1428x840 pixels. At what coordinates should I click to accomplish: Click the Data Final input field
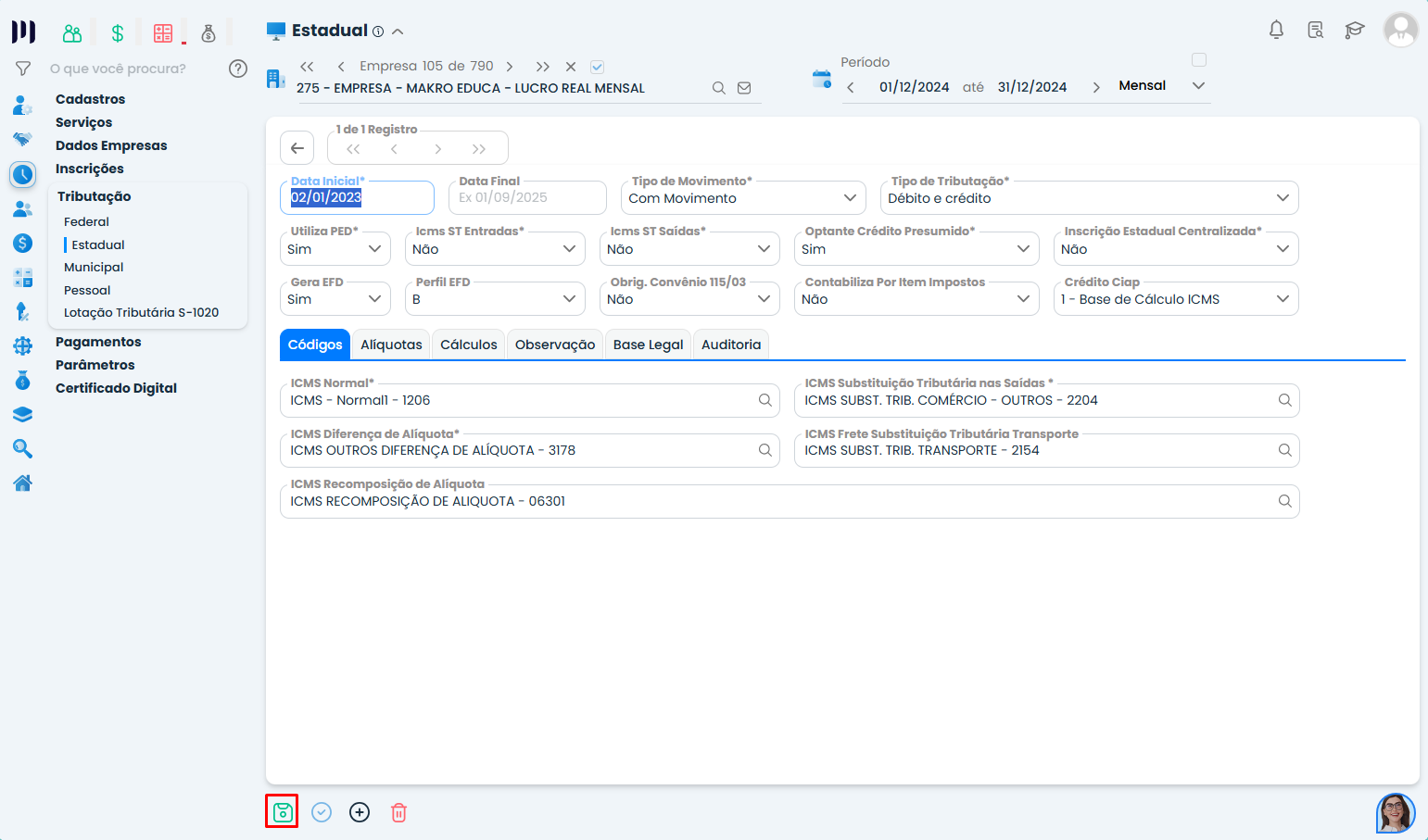point(527,198)
